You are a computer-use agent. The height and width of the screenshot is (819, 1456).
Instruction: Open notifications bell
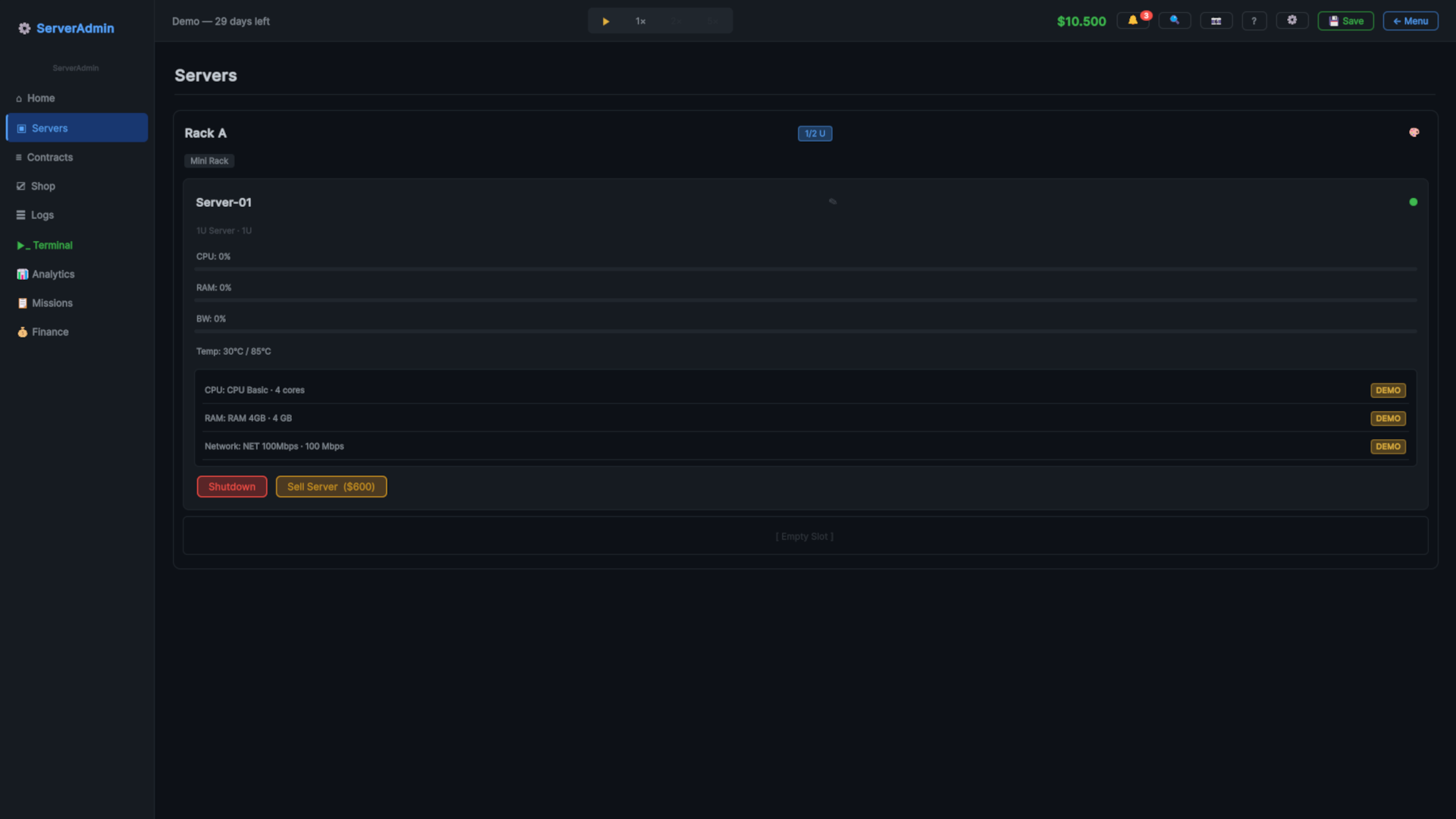(x=1133, y=20)
